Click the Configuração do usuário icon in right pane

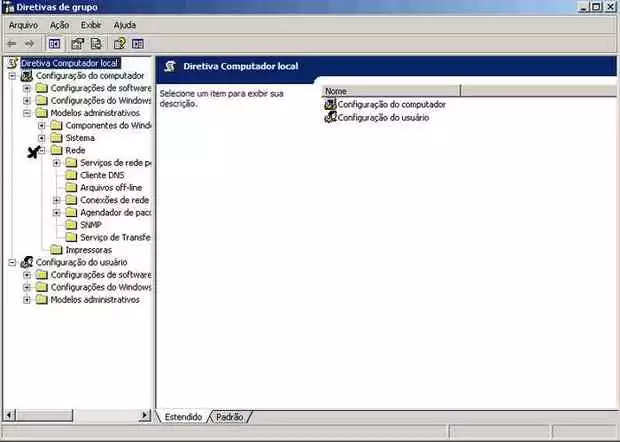click(331, 117)
